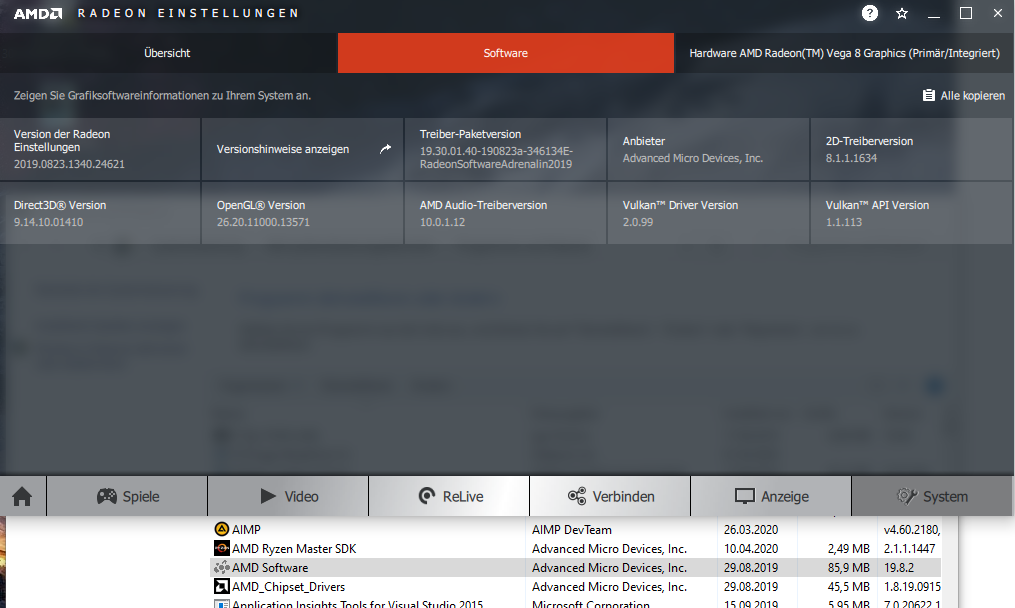Click date 10.04.2020 in Ryzen Master row
The image size is (1015, 608).
(751, 548)
